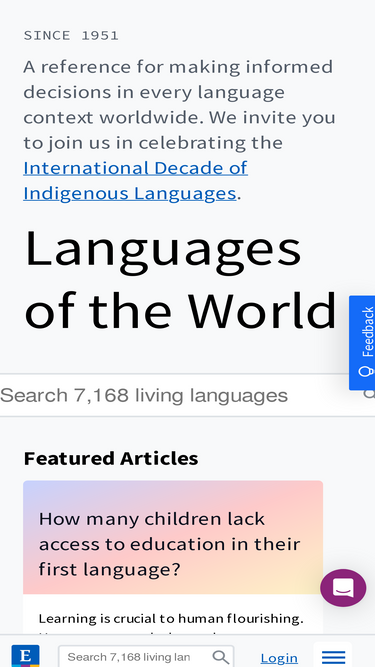Click the Featured Articles heading
Image resolution: width=375 pixels, height=667 pixels.
coord(111,458)
